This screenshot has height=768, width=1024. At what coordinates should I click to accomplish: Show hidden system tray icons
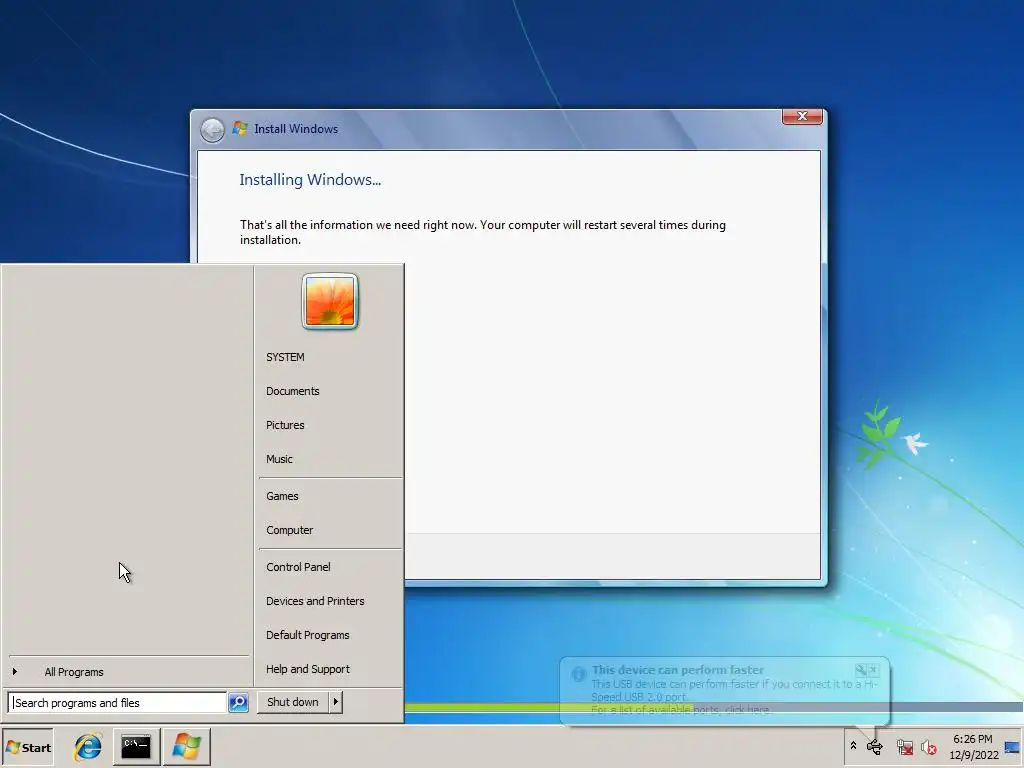click(853, 746)
